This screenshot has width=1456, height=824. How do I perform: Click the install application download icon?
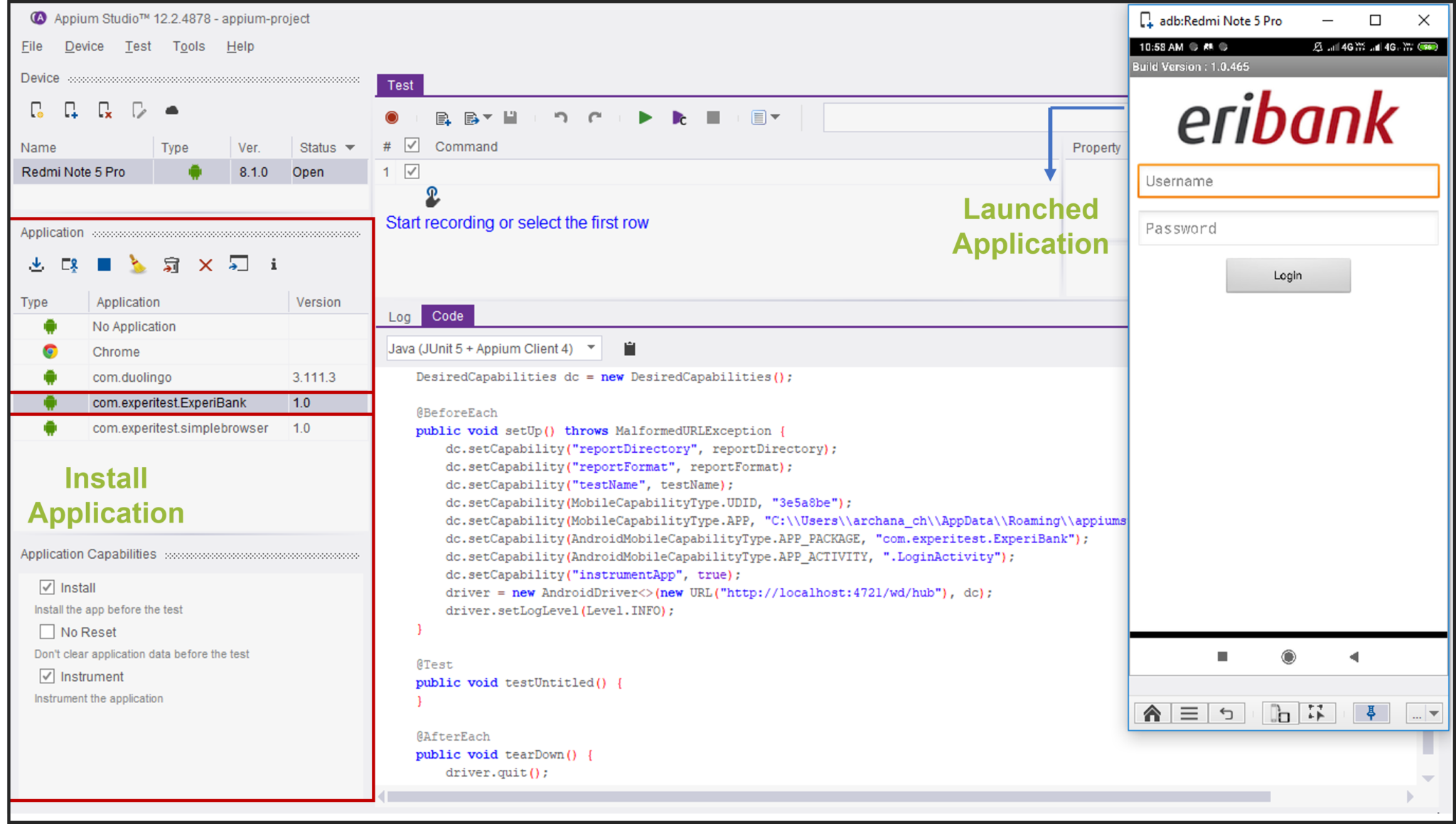(x=36, y=265)
